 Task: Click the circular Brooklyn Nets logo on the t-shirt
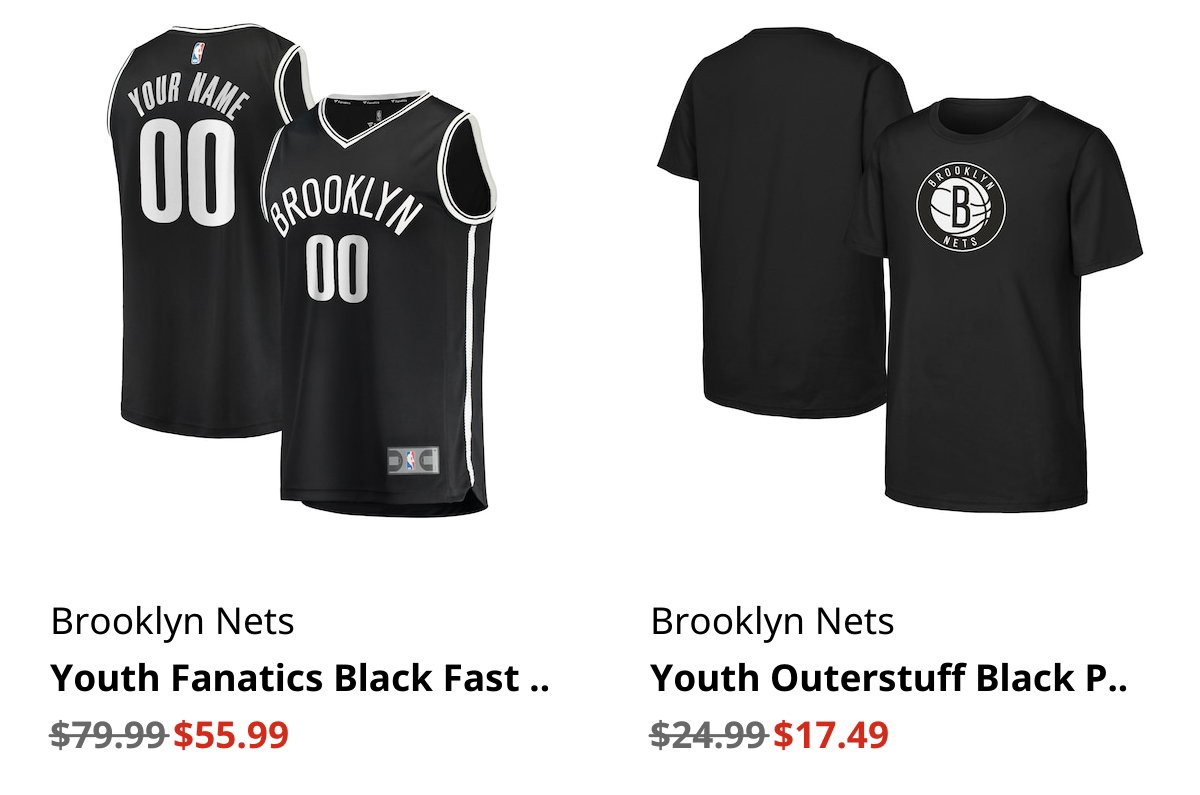(960, 207)
